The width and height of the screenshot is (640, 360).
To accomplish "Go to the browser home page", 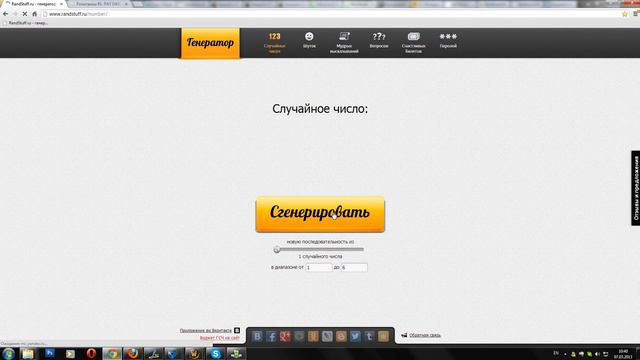I will tap(34, 14).
